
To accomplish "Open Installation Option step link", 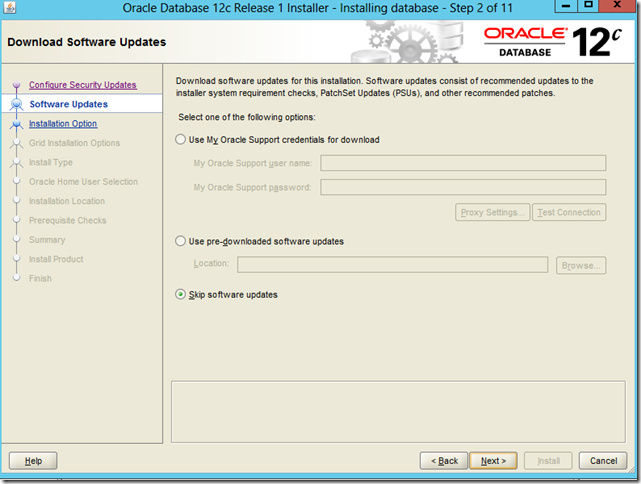I will tap(63, 123).
